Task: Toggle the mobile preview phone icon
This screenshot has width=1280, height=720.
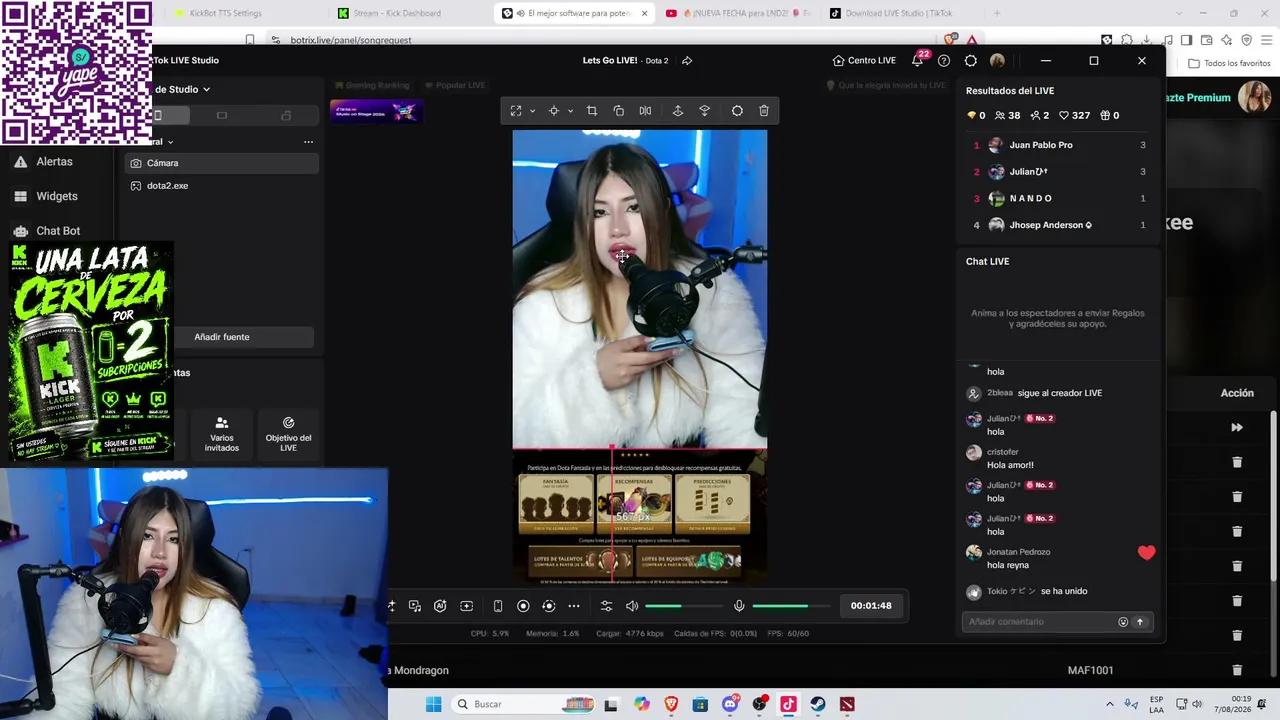Action: (x=498, y=606)
